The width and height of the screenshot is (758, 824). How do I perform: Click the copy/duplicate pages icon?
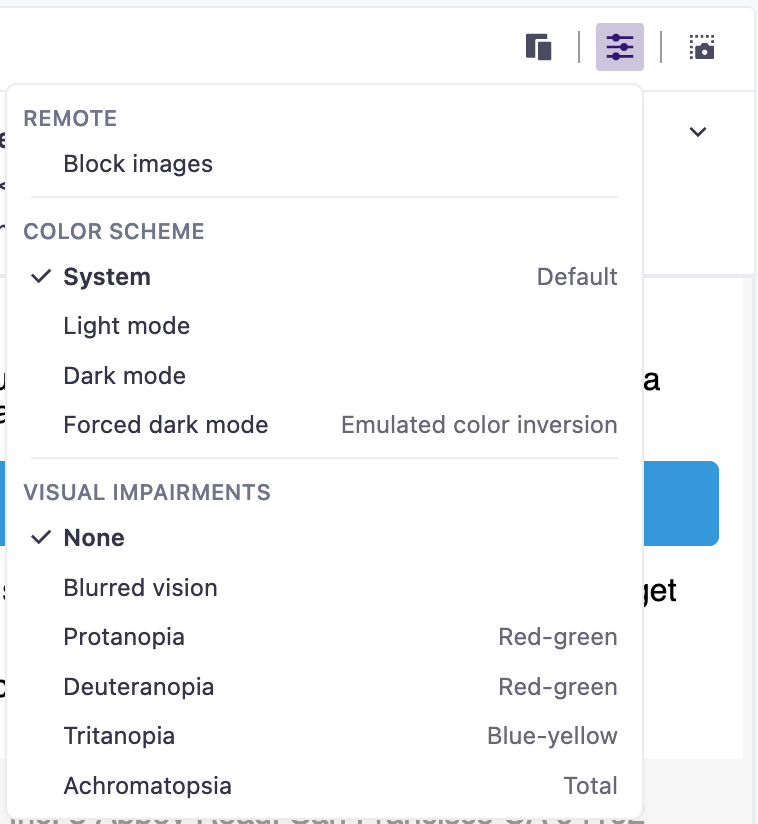[539, 47]
